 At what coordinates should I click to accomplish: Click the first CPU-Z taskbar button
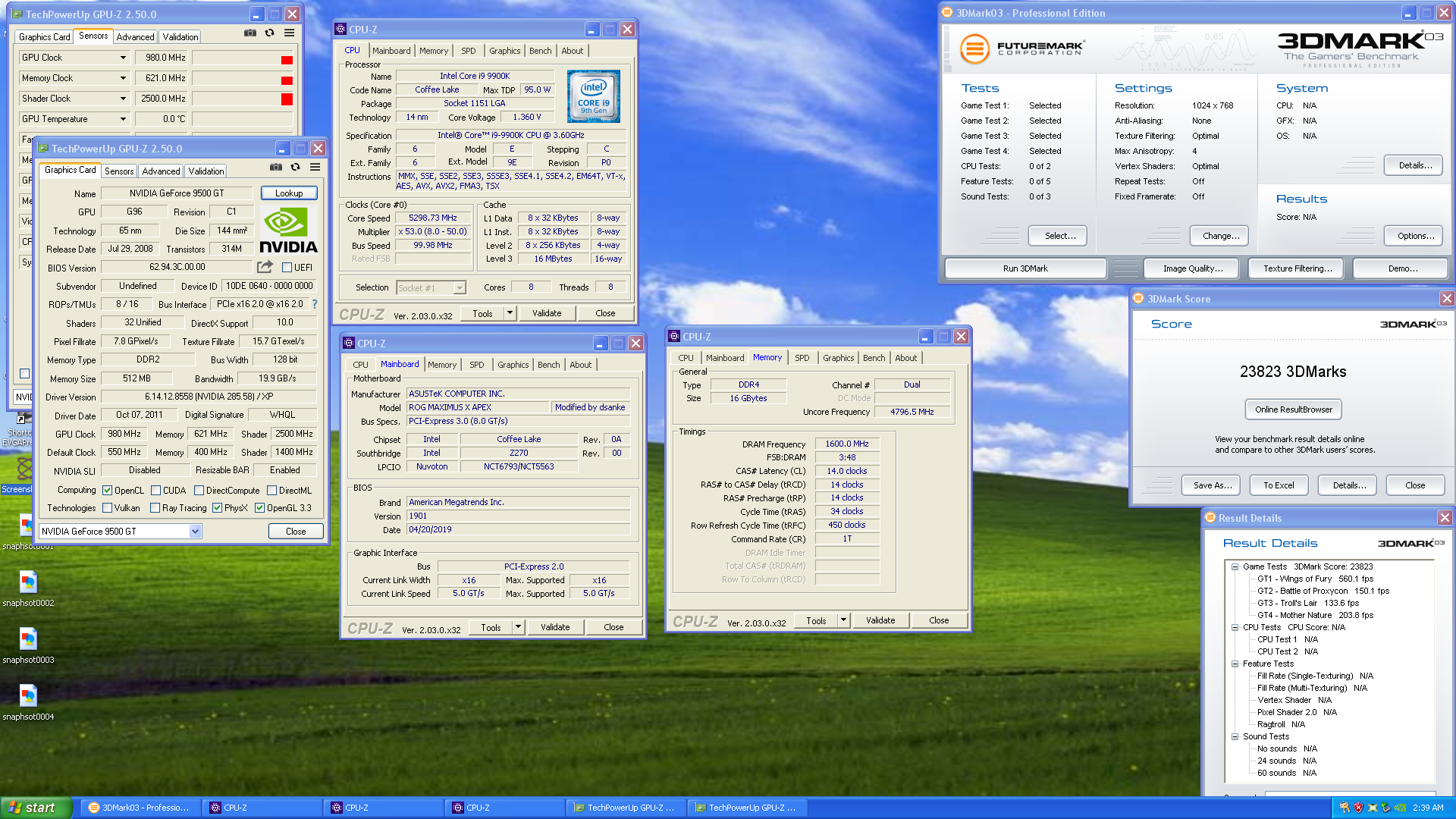click(x=261, y=808)
